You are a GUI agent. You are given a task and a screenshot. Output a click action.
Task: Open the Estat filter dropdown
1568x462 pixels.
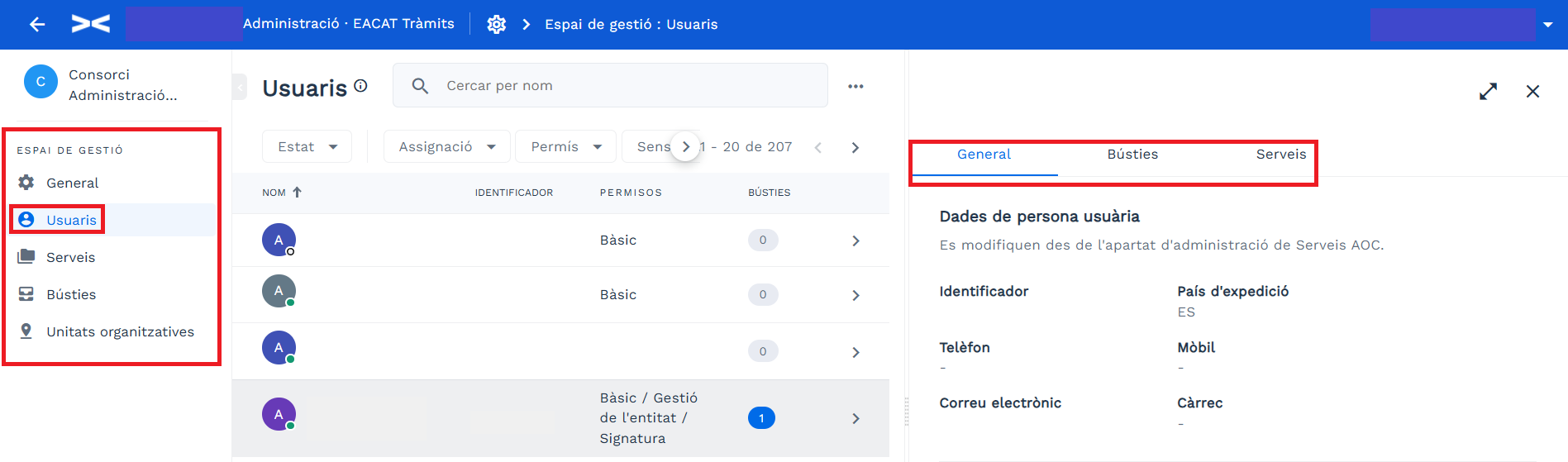tap(307, 146)
